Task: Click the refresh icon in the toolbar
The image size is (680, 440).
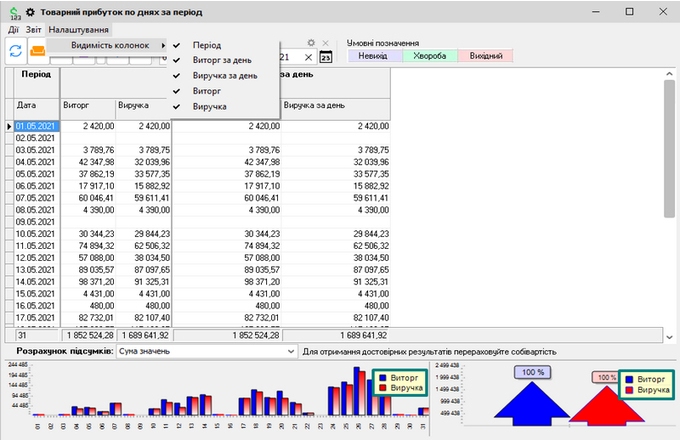Action: (16, 50)
